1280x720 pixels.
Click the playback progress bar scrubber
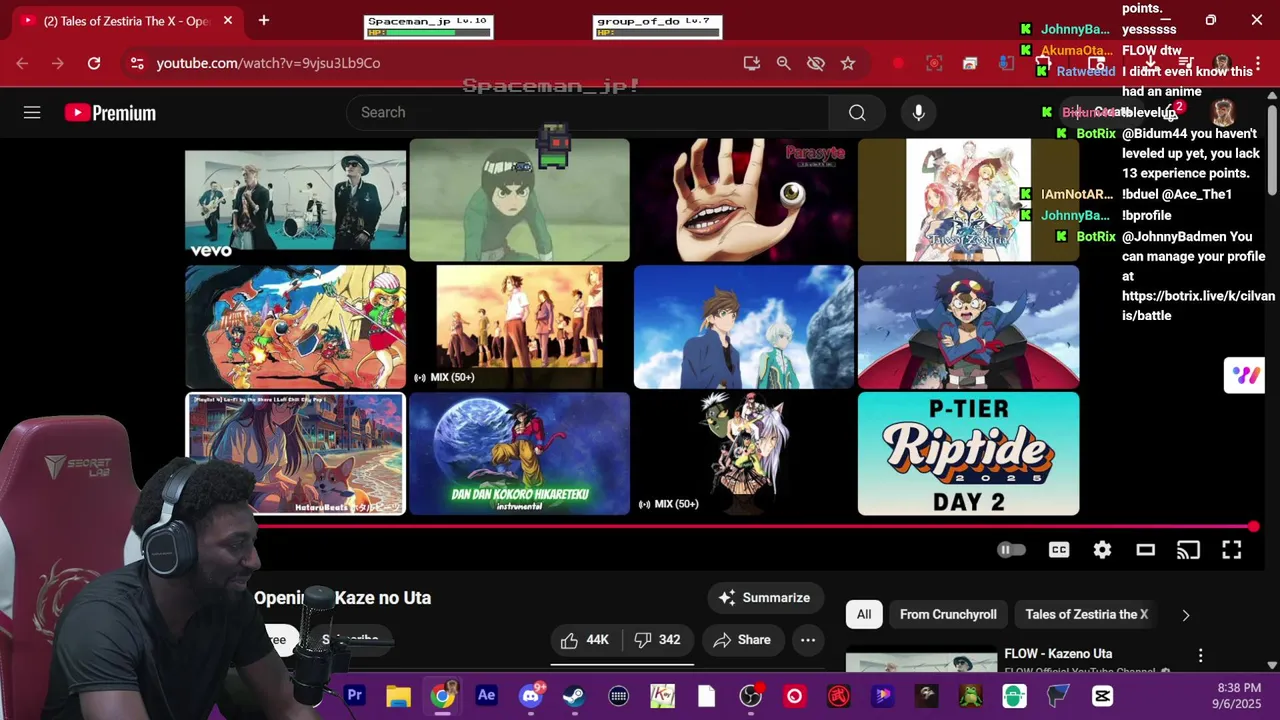click(x=1253, y=526)
